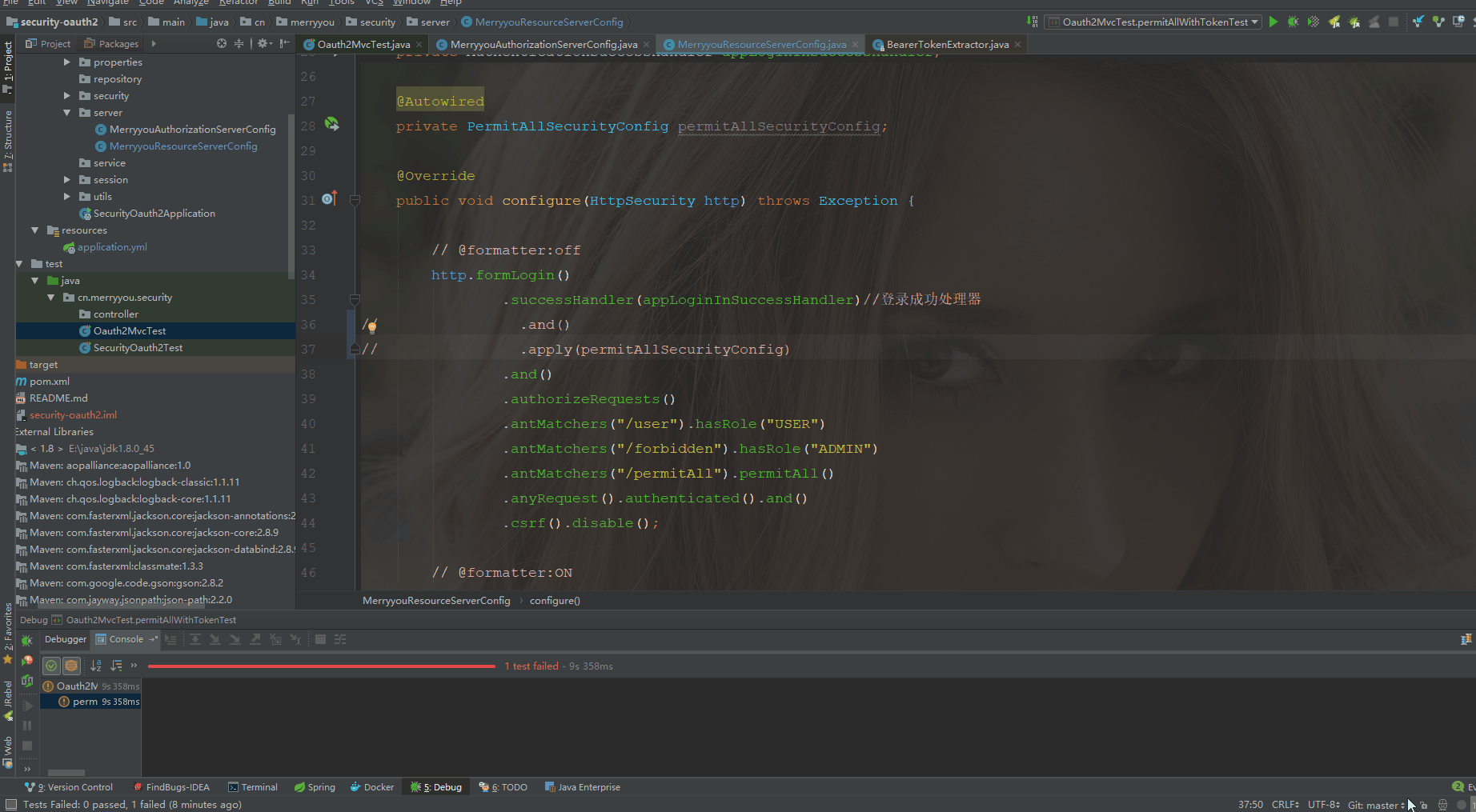Toggle breakpoint marker on line 36 gutter
This screenshot has width=1476, height=812.
click(x=338, y=325)
